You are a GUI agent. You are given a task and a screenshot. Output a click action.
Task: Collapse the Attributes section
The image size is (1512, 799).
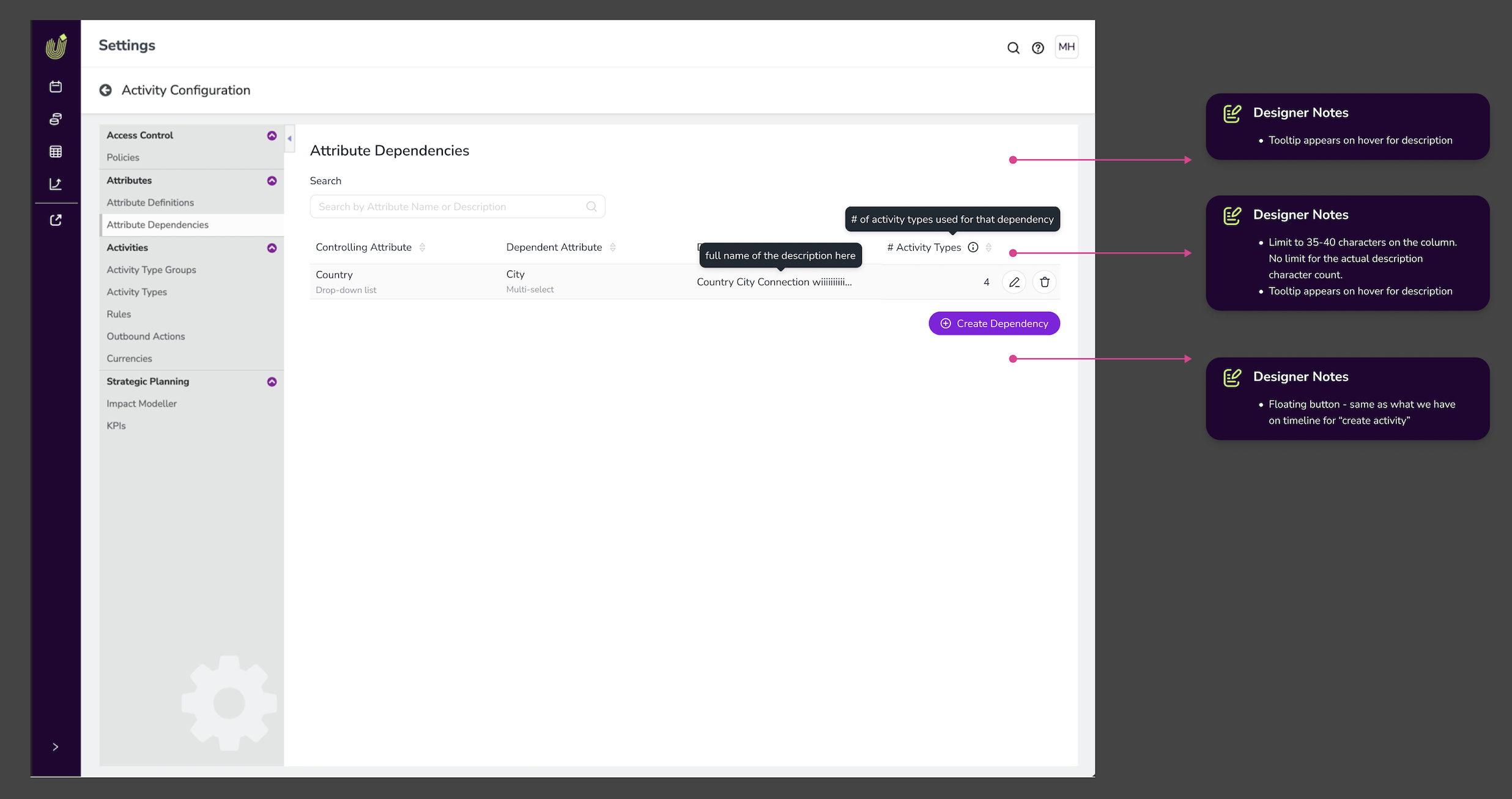coord(272,180)
